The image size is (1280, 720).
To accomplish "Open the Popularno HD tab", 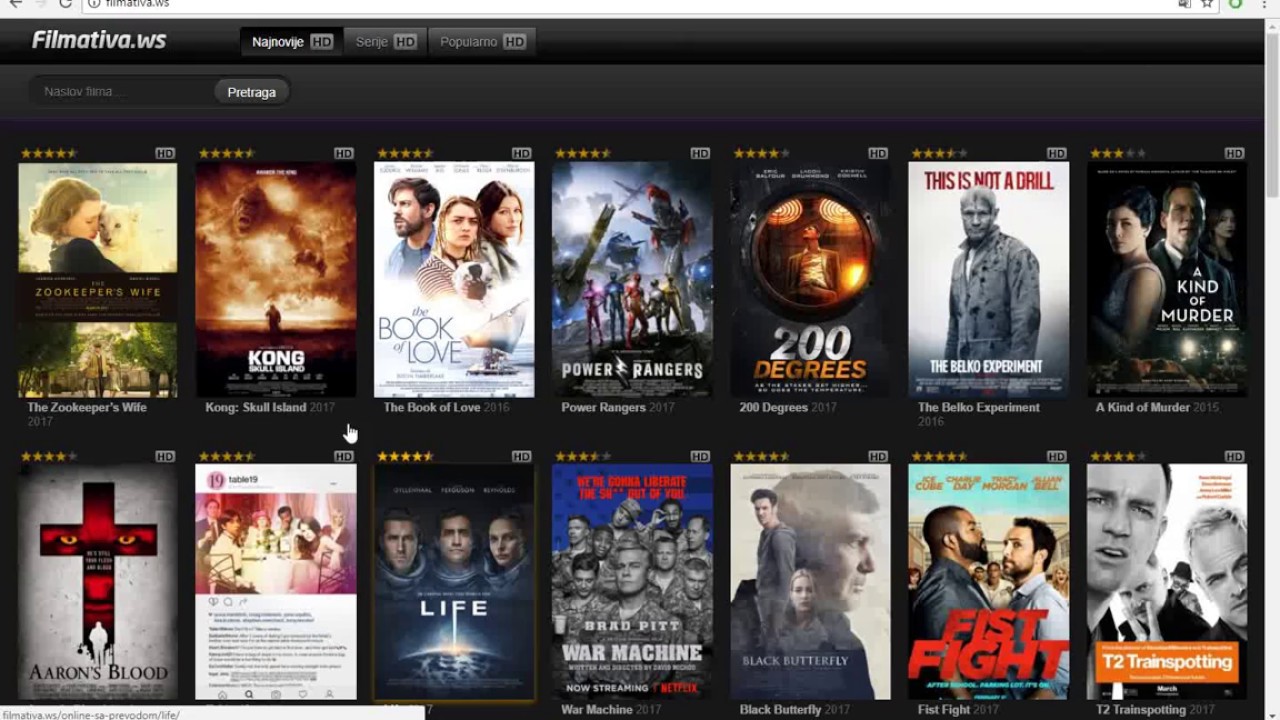I will tap(482, 42).
